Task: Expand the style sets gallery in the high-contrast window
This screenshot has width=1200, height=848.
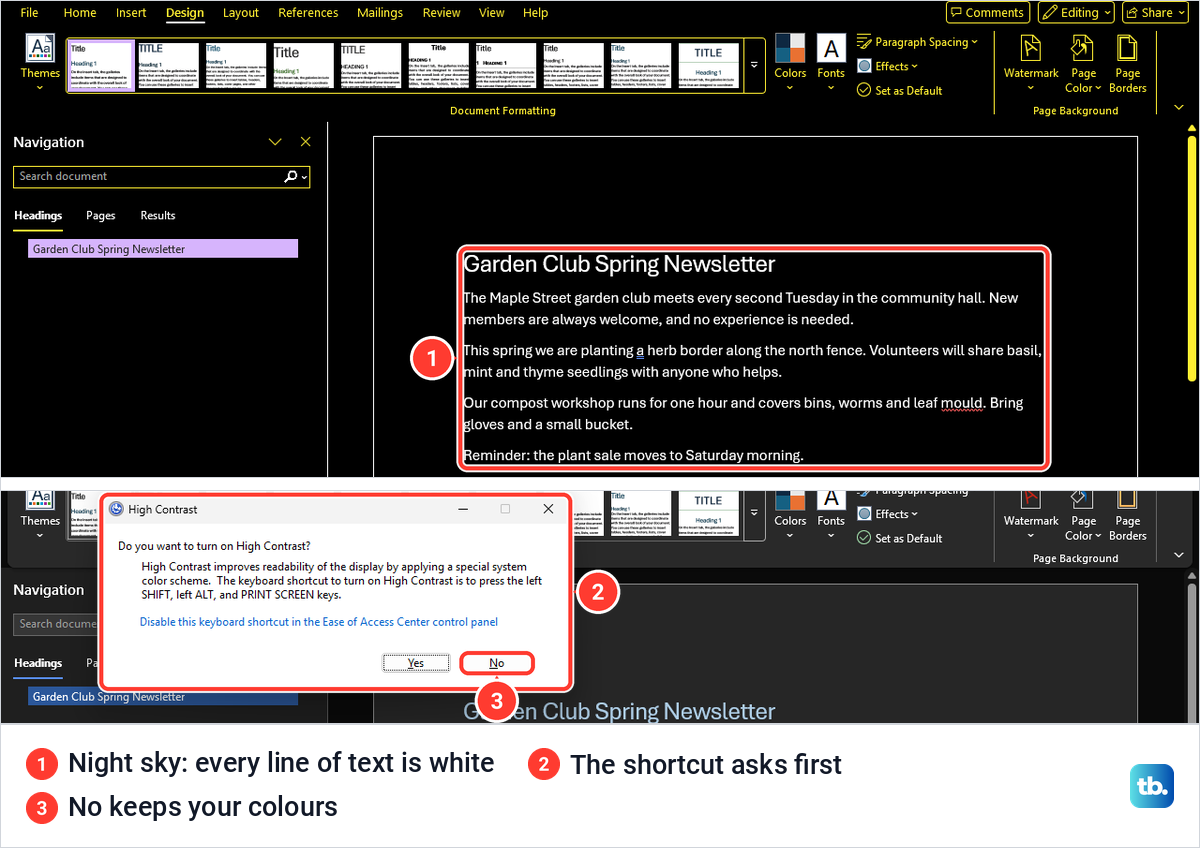Action: point(754,65)
